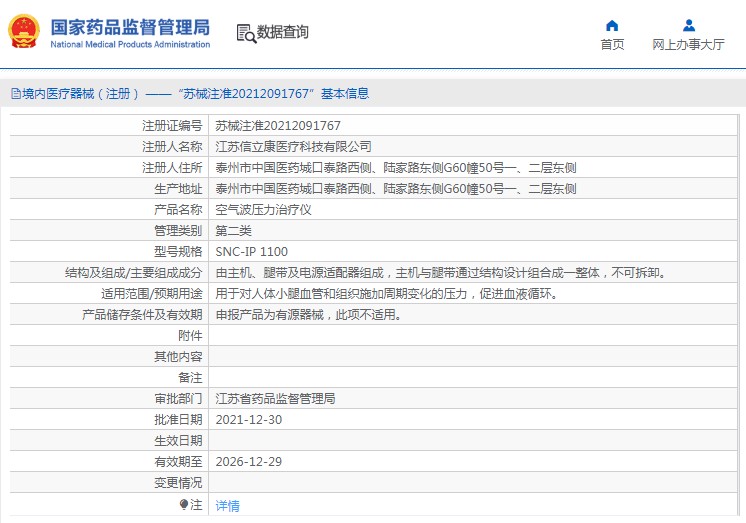Click the 适用范围/预期用途 label
Viewport: 746px width, 523px height.
(x=151, y=294)
